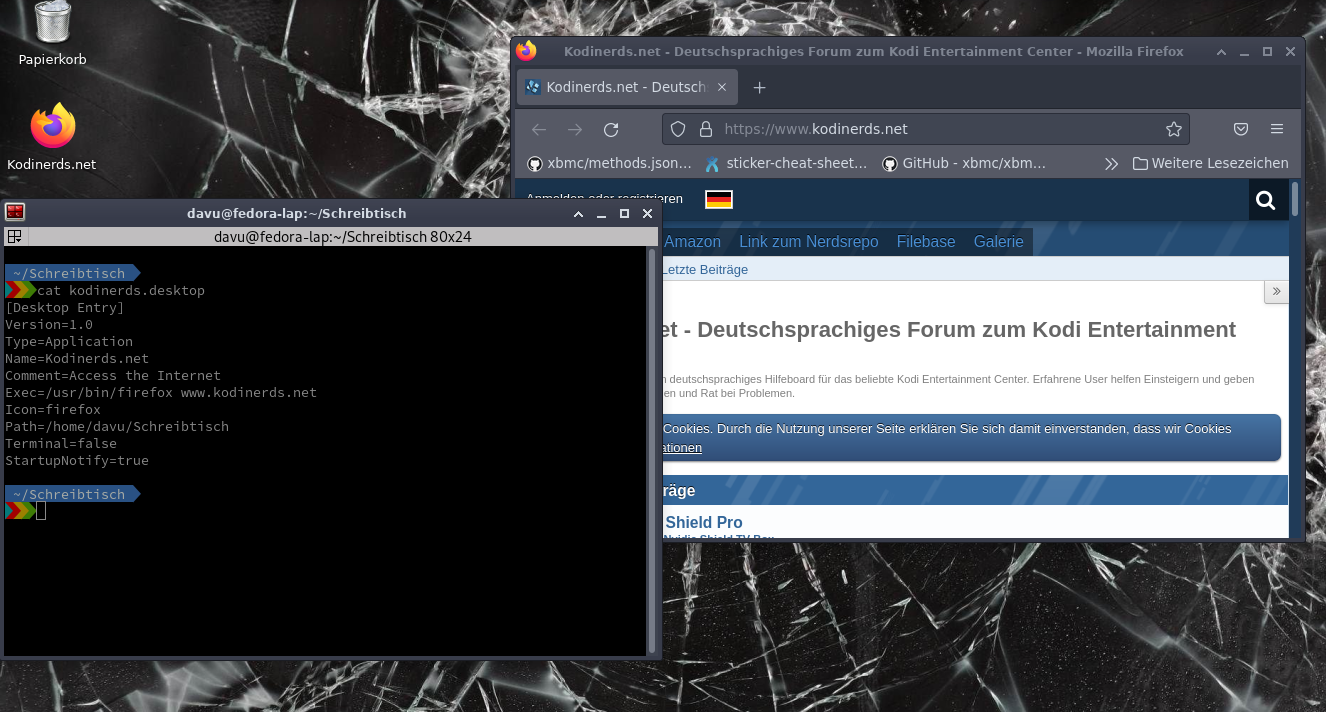Open tracking protection shield icon
Screen dimensions: 1326x712
click(x=678, y=129)
